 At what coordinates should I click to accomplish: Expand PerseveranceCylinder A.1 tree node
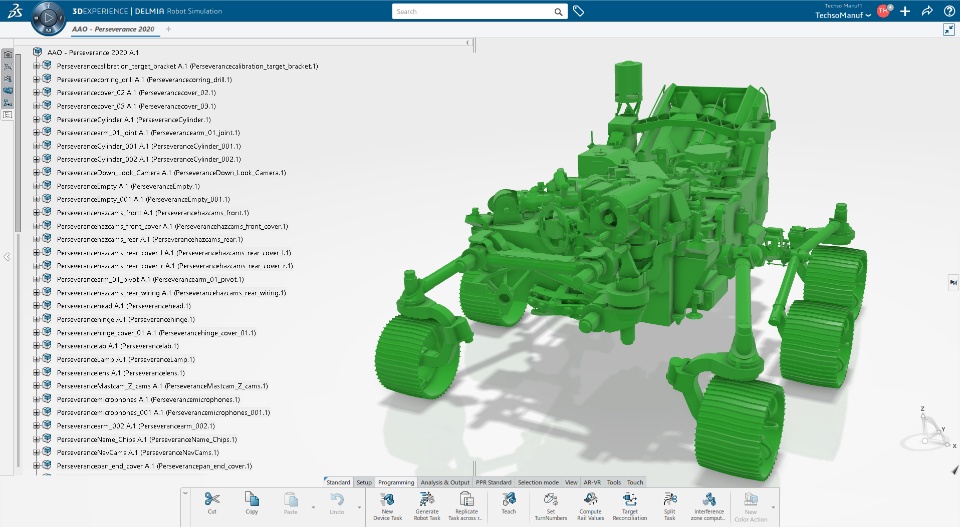point(36,119)
